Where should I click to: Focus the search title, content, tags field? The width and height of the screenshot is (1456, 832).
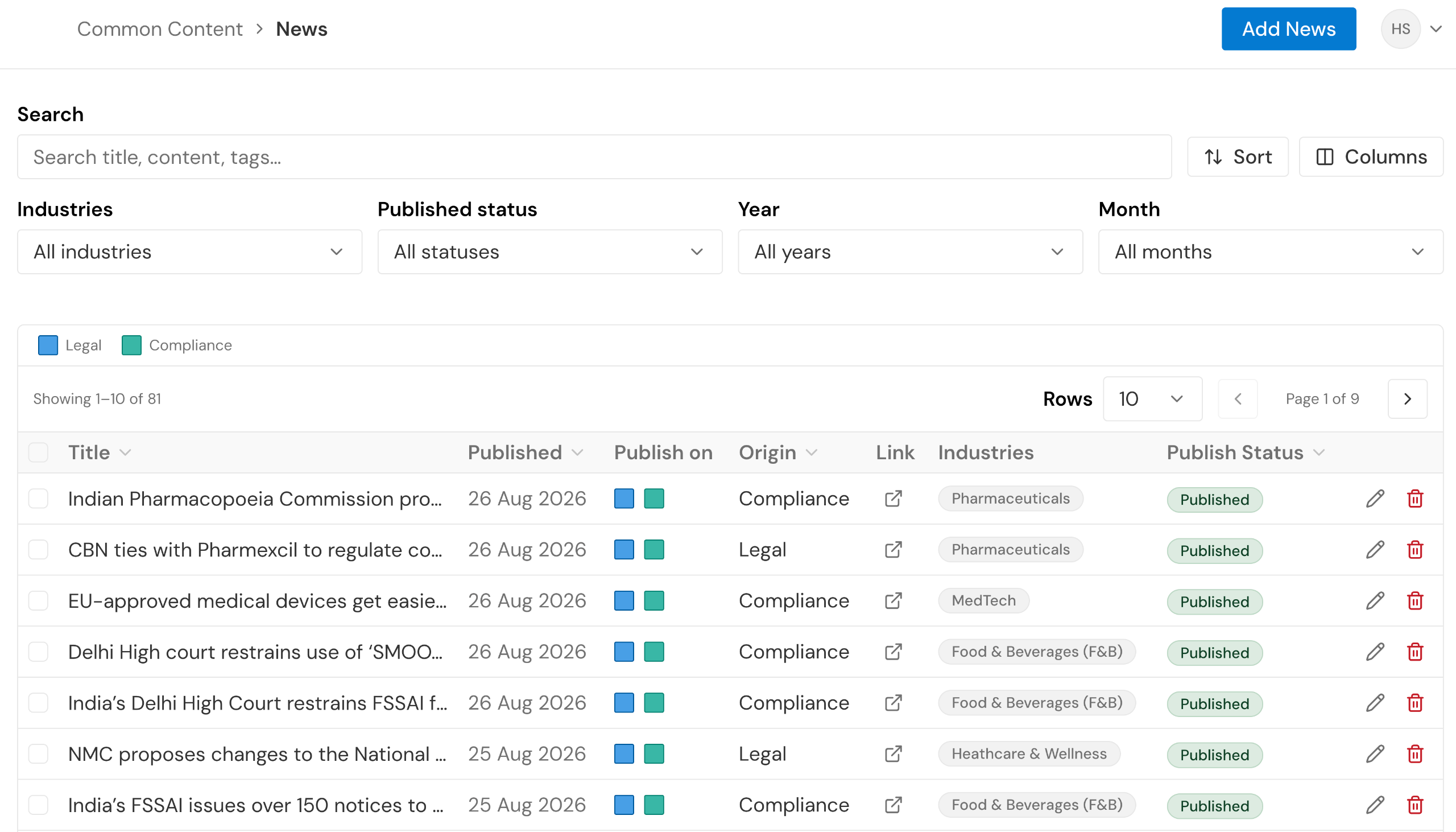tap(594, 156)
